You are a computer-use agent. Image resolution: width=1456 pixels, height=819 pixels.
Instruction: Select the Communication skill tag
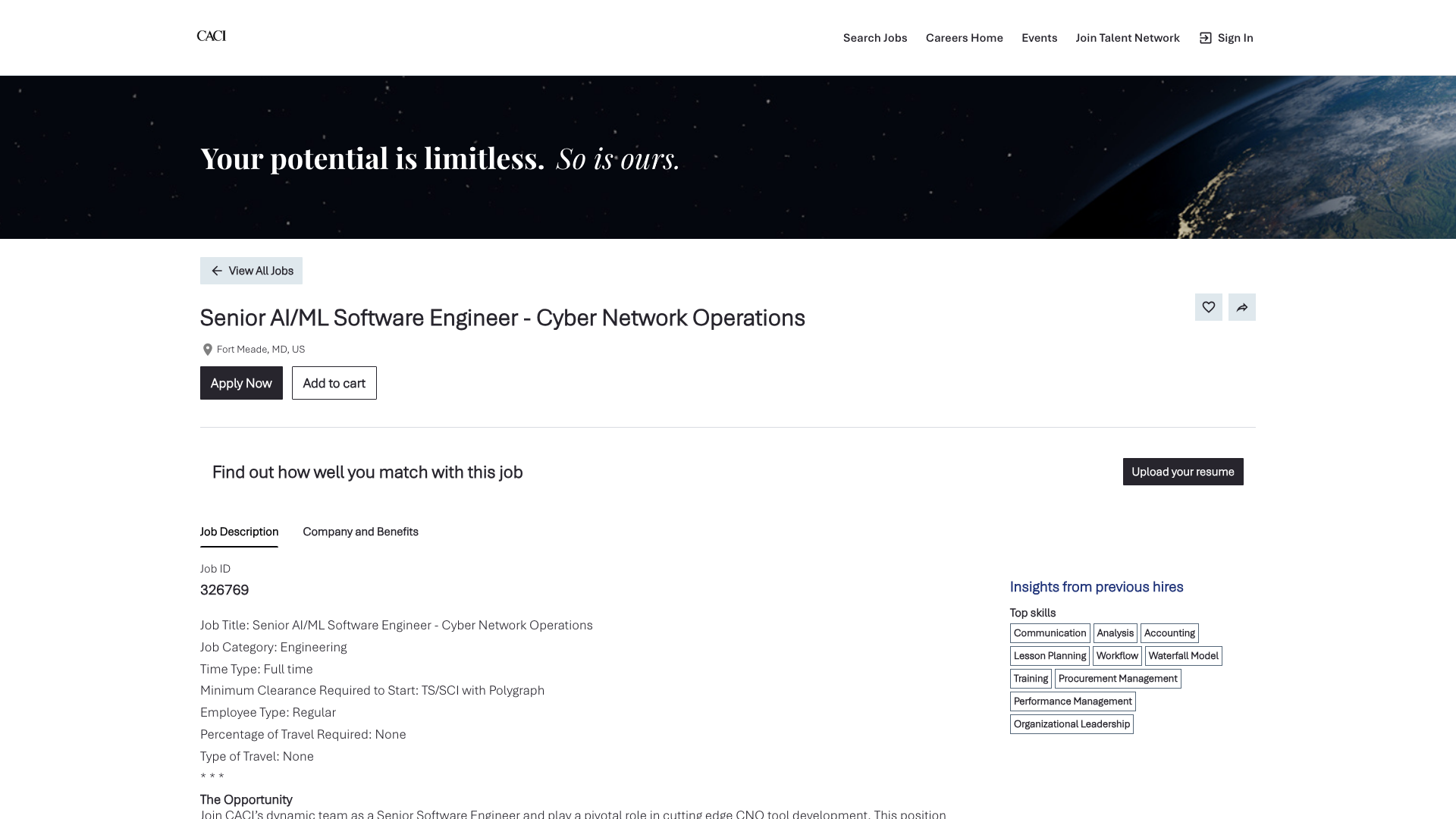[1050, 633]
